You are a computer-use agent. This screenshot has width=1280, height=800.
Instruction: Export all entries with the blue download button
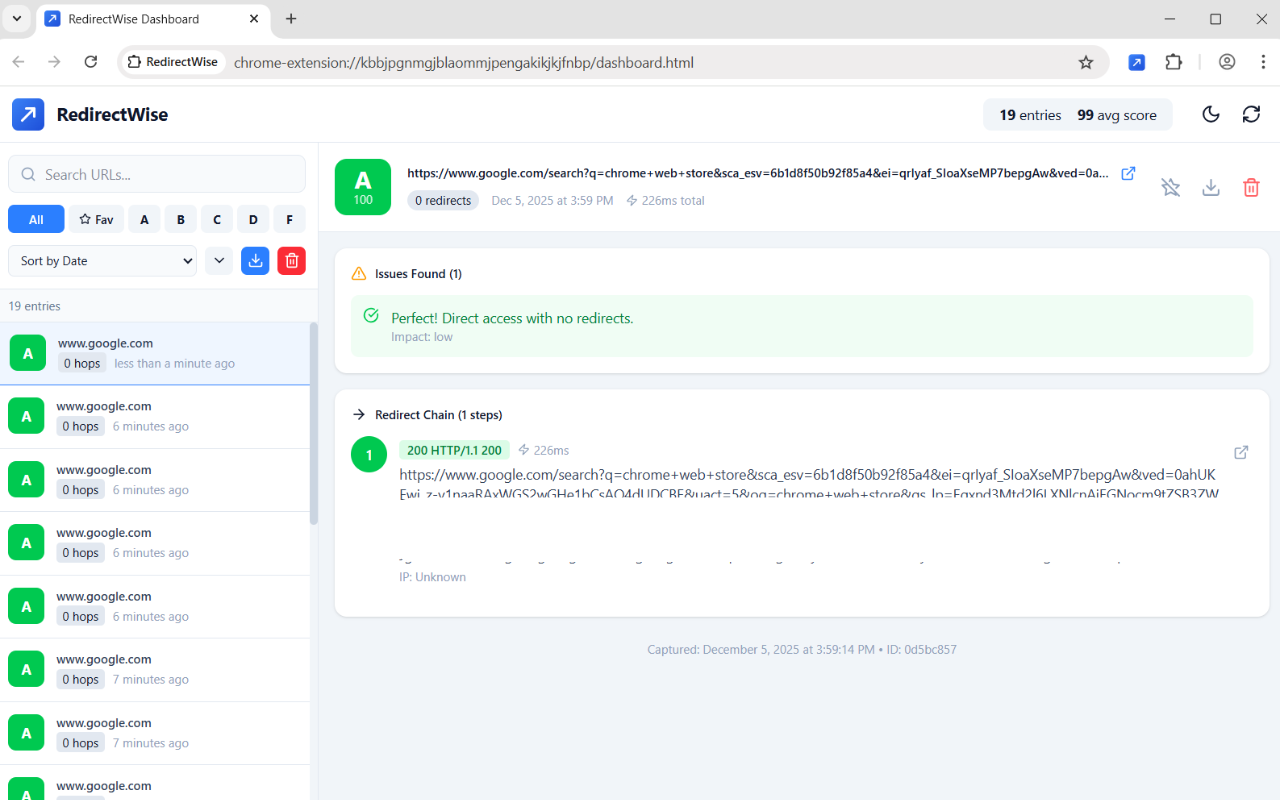(x=255, y=261)
